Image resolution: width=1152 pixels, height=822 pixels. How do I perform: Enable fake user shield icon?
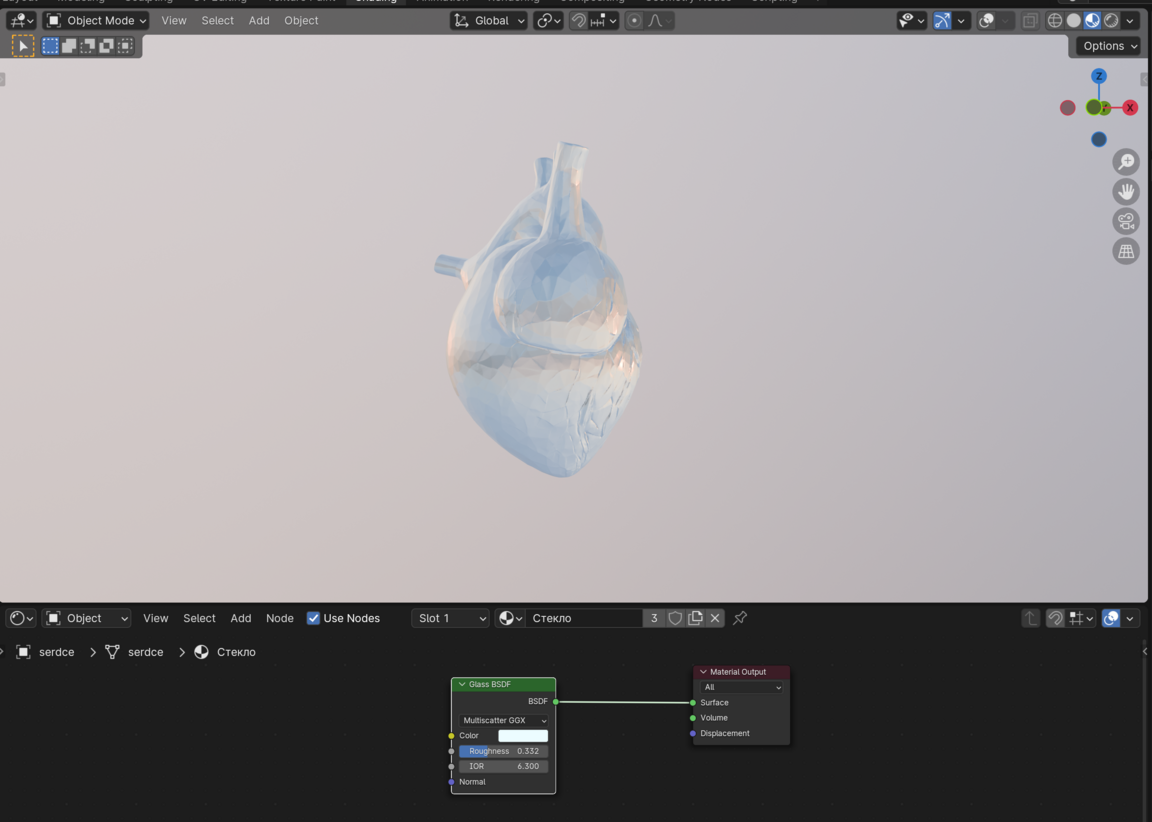tap(675, 618)
